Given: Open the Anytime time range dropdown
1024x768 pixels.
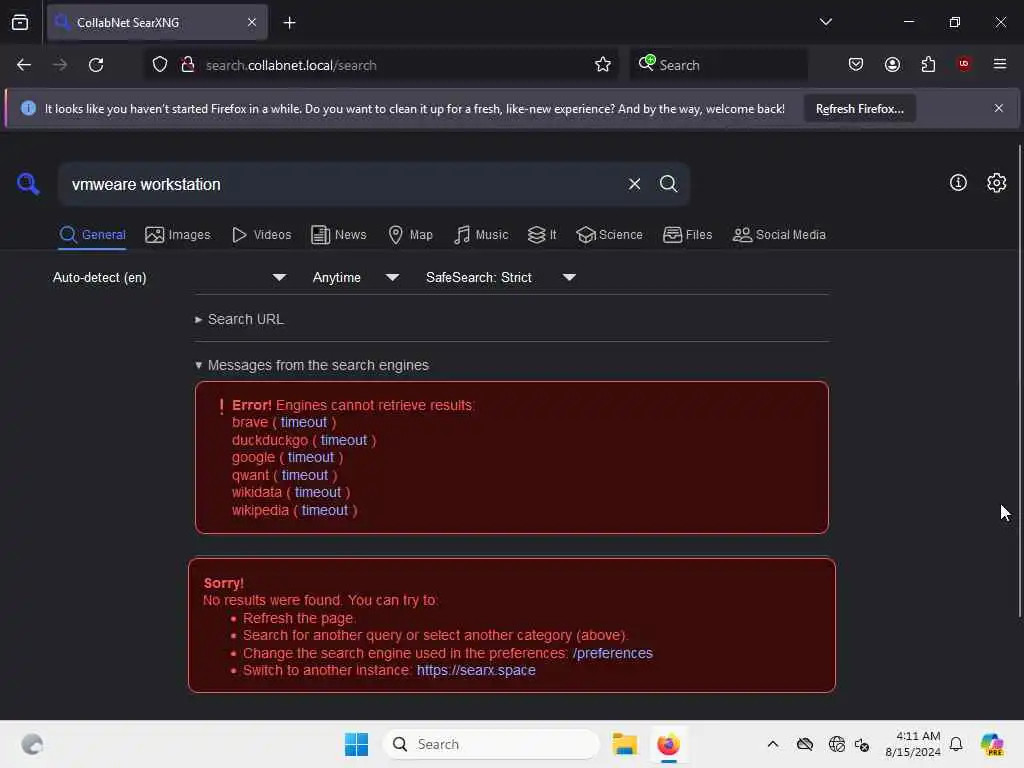Looking at the screenshot, I should click(355, 278).
